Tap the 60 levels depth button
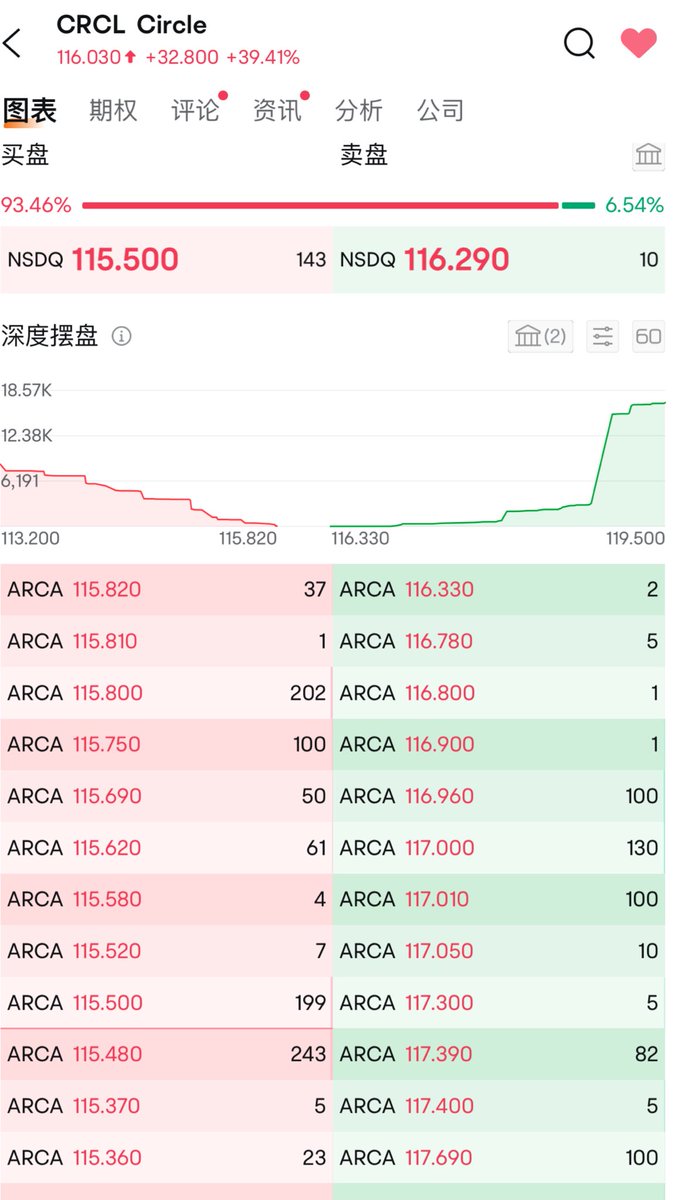This screenshot has width=684, height=1200. (x=648, y=336)
